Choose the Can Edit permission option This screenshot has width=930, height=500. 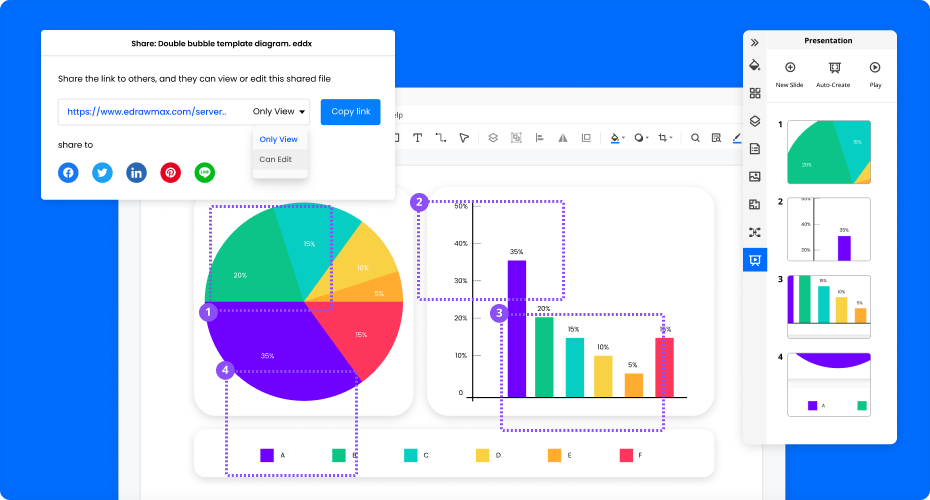pyautogui.click(x=276, y=159)
